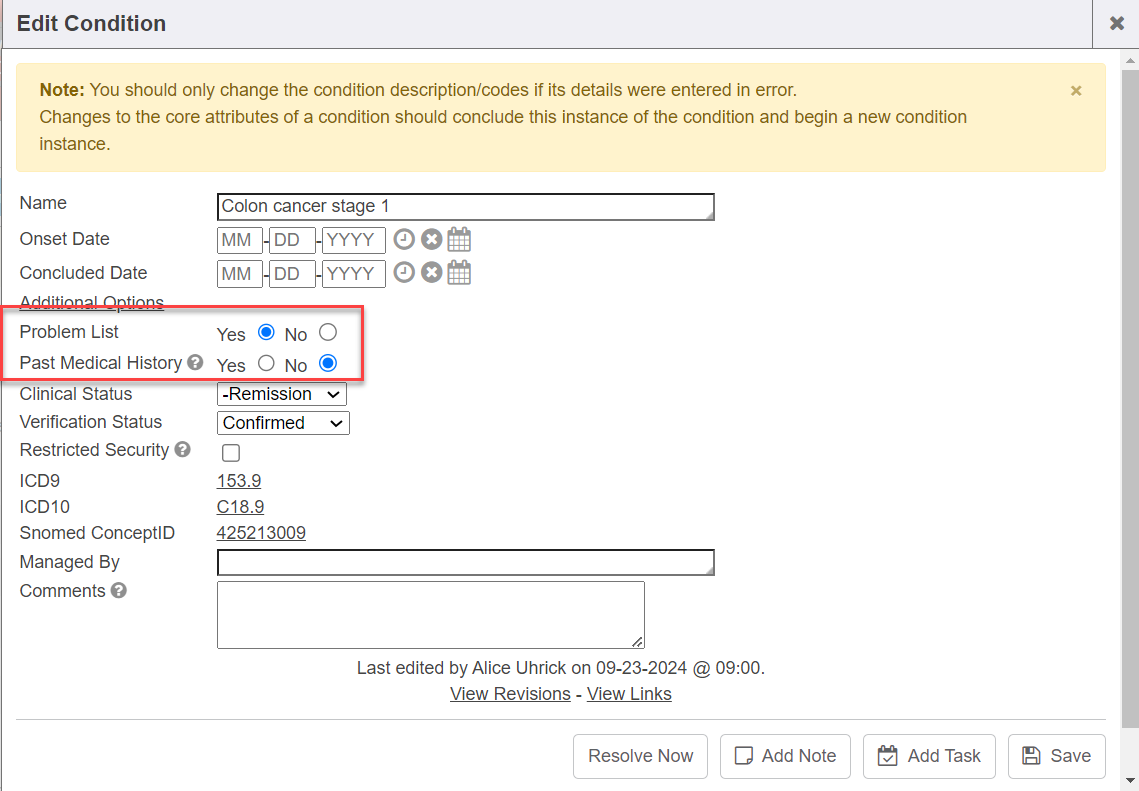
Task: Open the View Revisions link
Action: 510,694
